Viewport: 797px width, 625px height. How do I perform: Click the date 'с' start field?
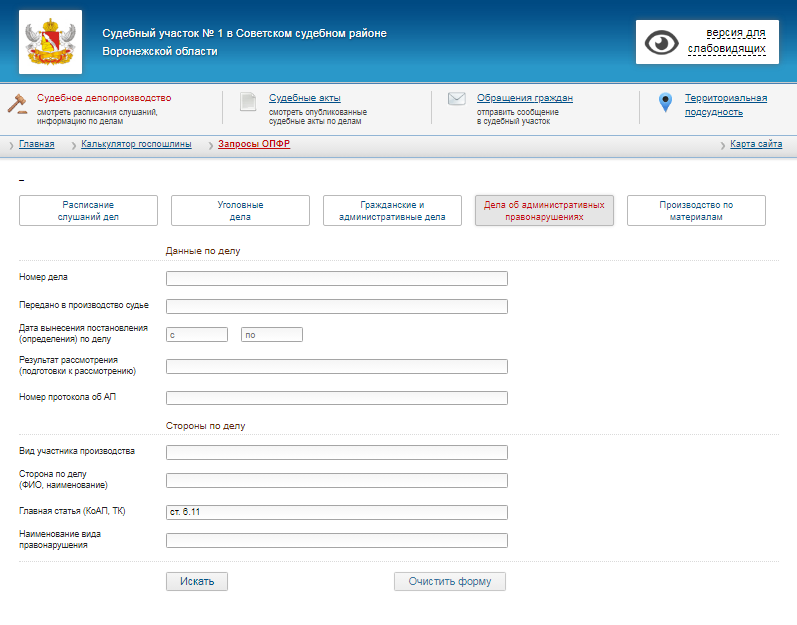[197, 334]
